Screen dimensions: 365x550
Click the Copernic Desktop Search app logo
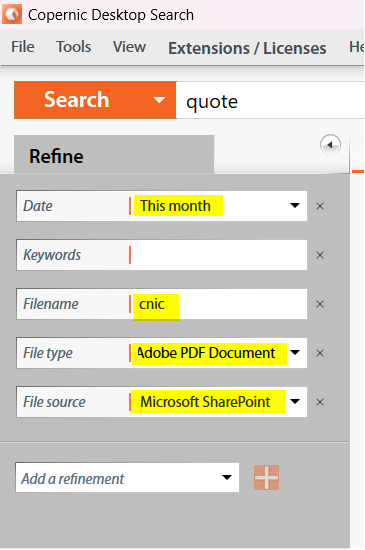(x=12, y=14)
